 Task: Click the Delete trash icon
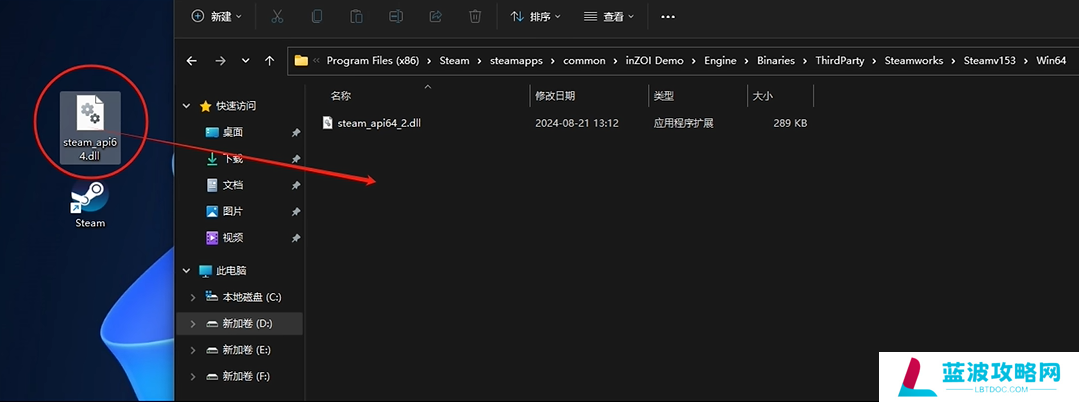[475, 17]
